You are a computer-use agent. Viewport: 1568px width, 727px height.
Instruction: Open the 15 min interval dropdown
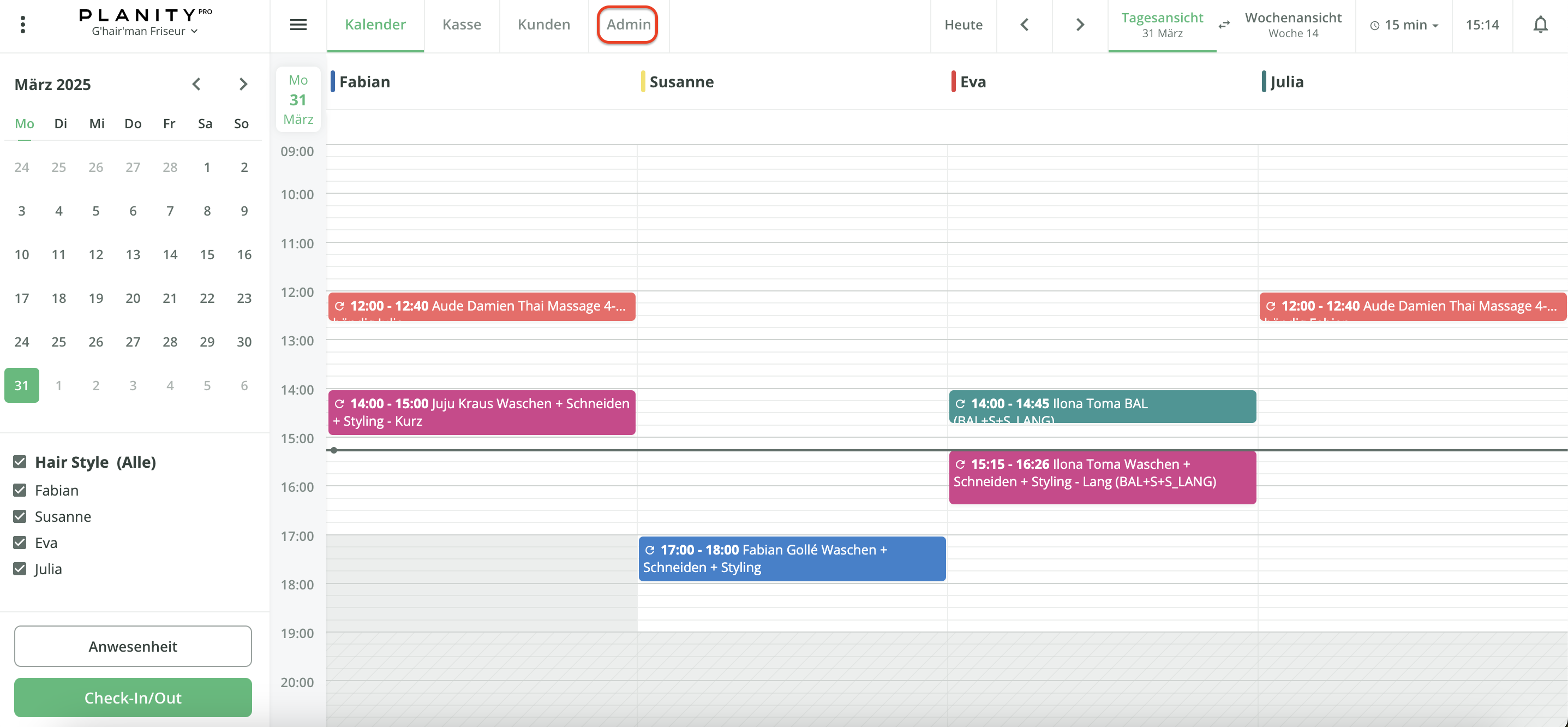tap(1404, 25)
